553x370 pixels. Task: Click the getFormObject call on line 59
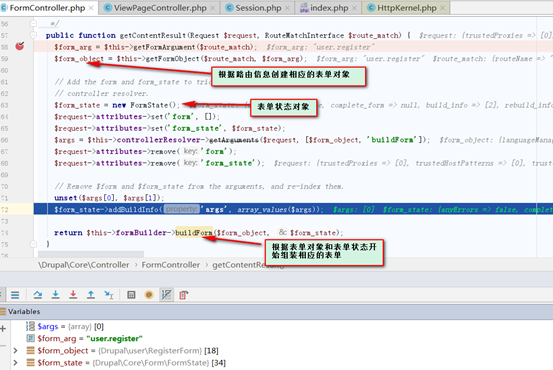[170, 58]
